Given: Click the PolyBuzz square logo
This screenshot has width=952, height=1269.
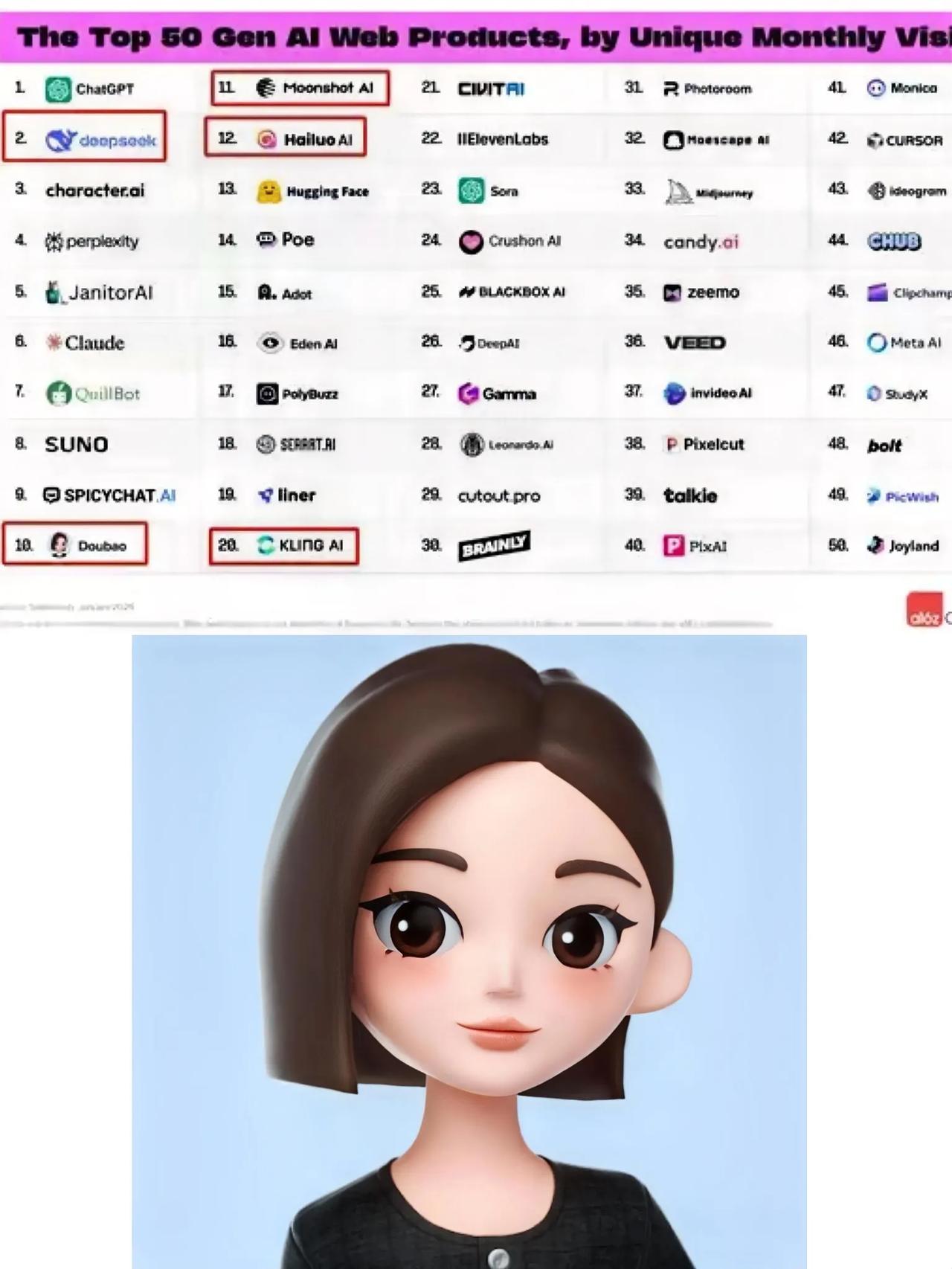Looking at the screenshot, I should click(x=267, y=393).
